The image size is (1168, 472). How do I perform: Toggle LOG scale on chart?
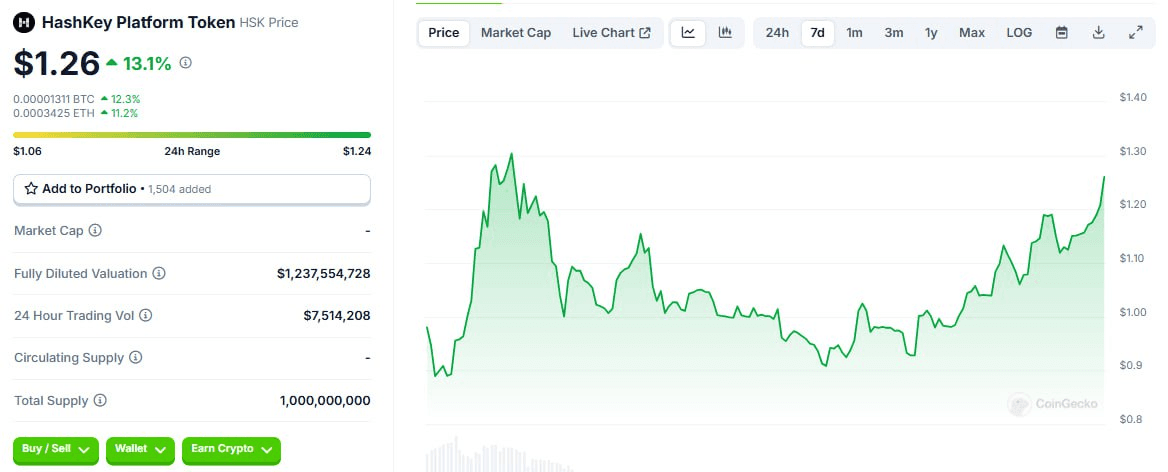[1019, 33]
